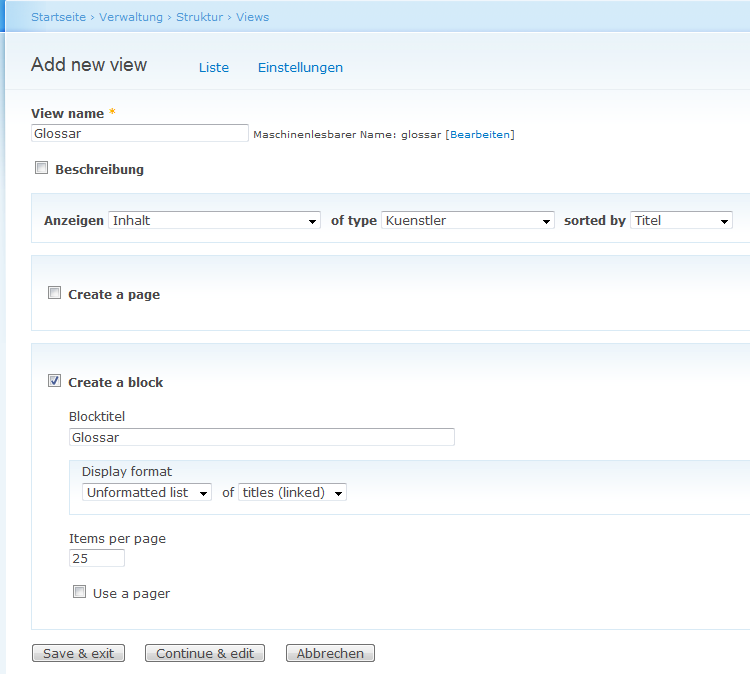Enable the Create a page checkbox

point(55,293)
